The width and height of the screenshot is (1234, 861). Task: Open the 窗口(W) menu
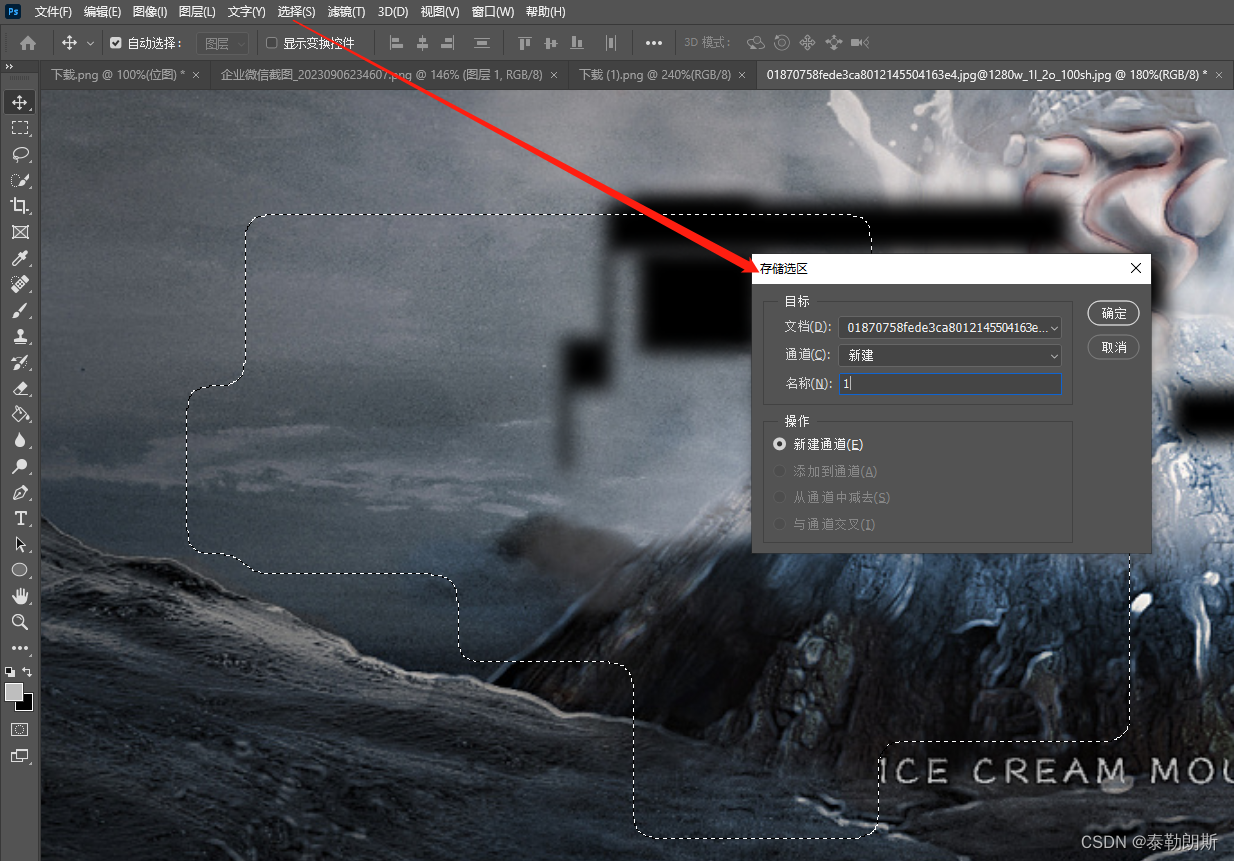(x=492, y=12)
